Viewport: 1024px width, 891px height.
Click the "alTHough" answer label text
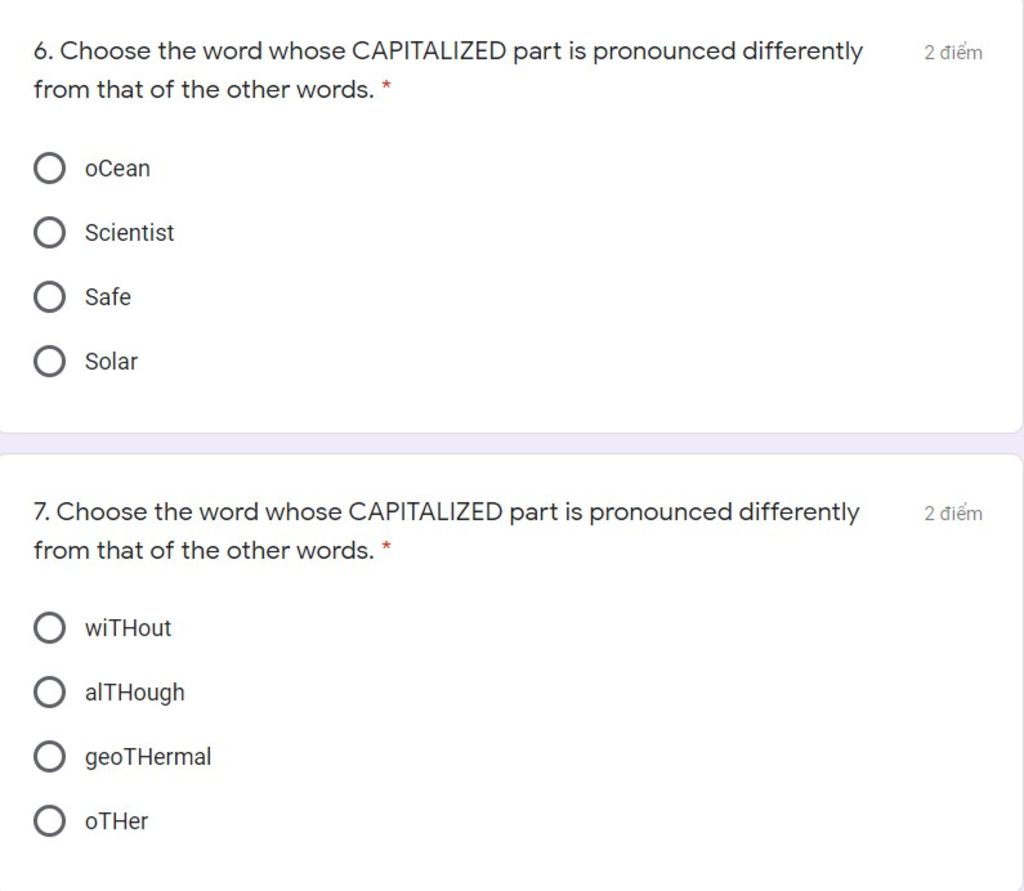point(135,692)
